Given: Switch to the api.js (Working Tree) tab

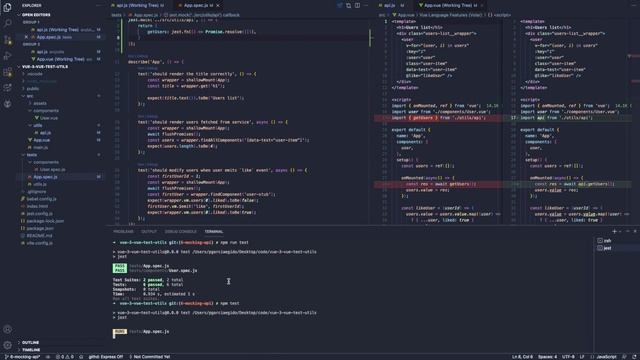Looking at the screenshot, I should coord(138,5).
